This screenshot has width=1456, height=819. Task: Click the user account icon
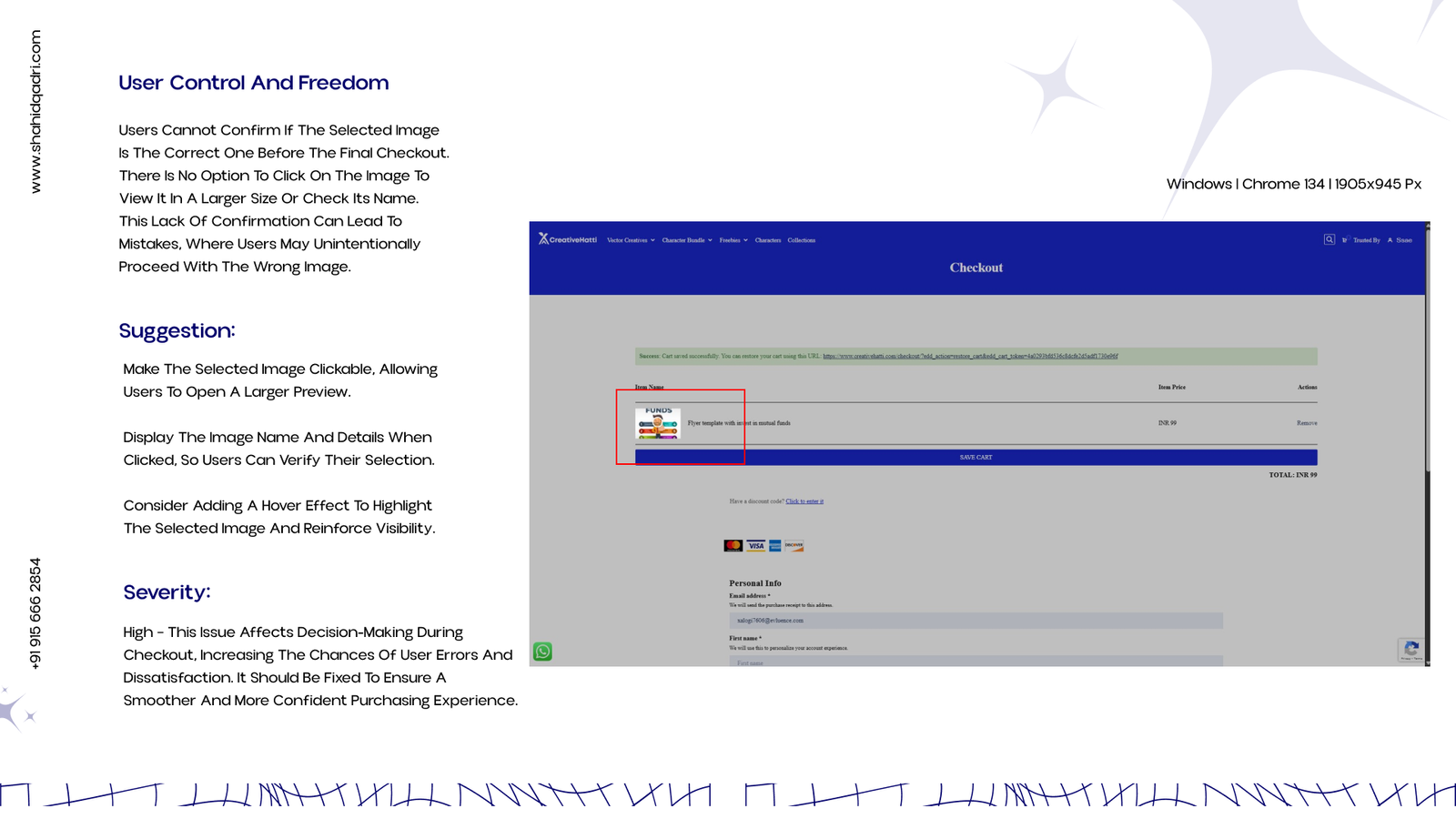pyautogui.click(x=1390, y=240)
